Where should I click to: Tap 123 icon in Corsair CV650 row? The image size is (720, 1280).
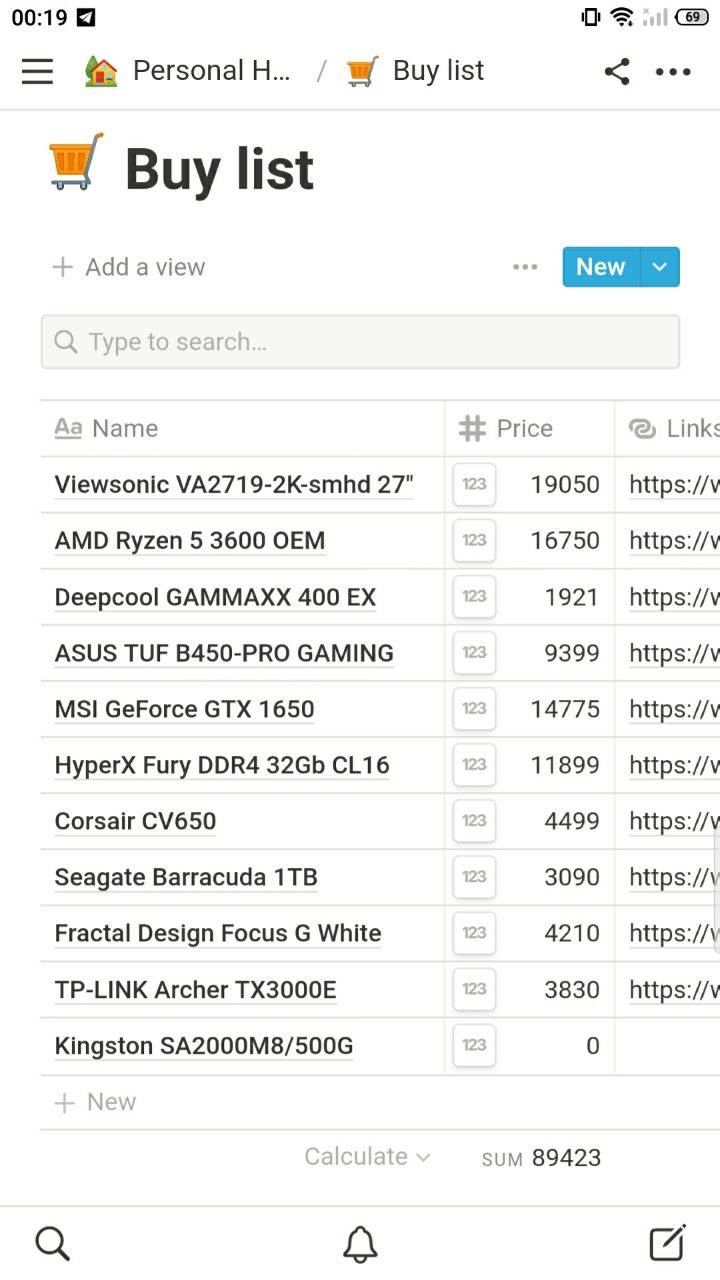click(x=474, y=821)
